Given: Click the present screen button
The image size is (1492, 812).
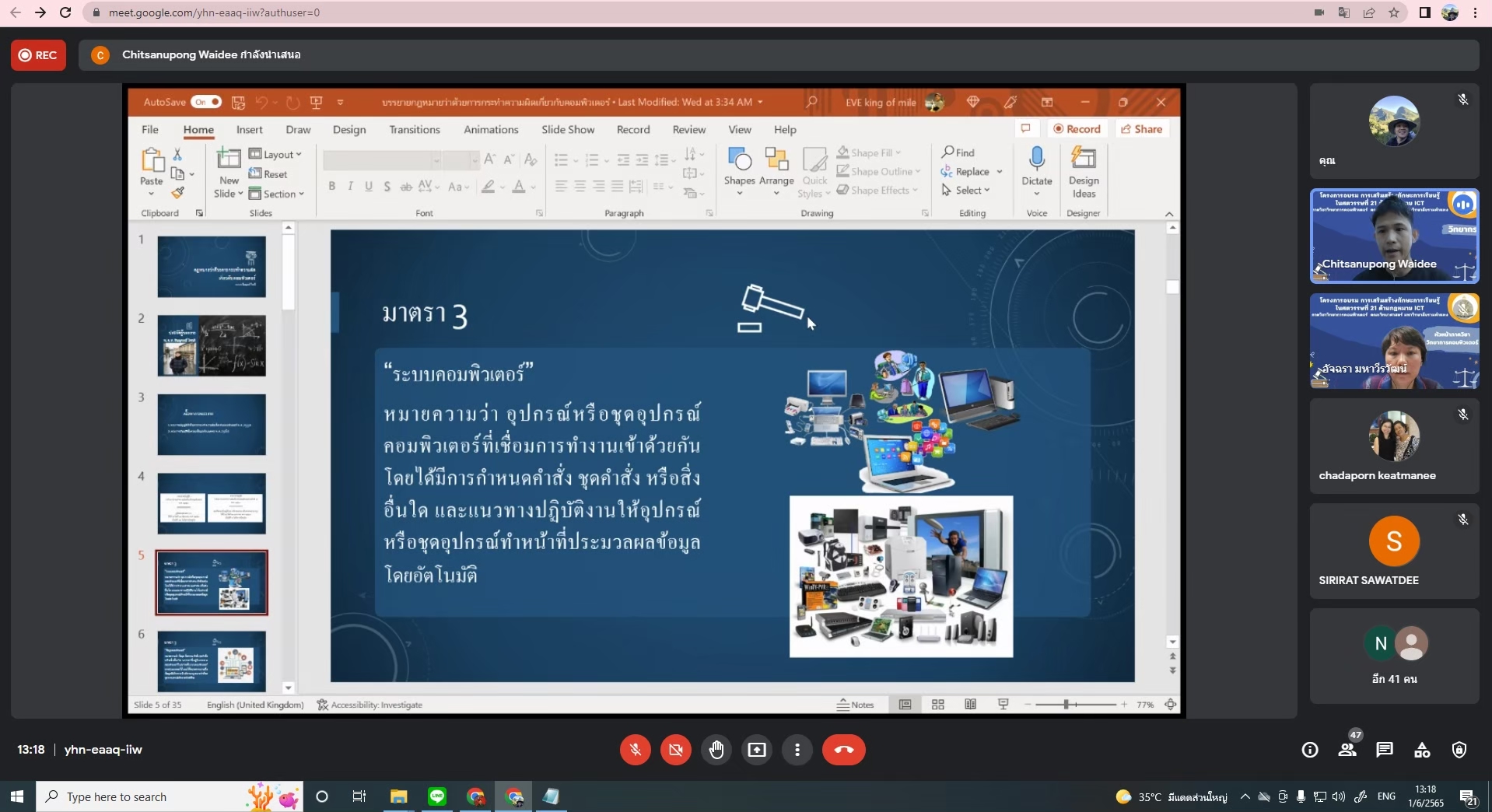Looking at the screenshot, I should (757, 750).
